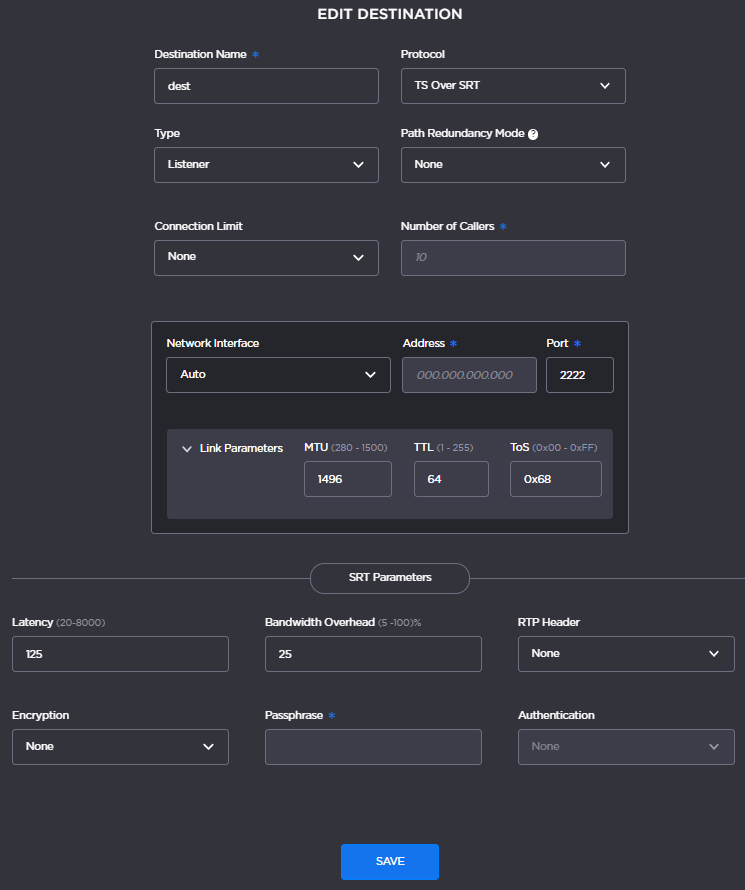
Task: Click the TTL field showing 64
Action: (x=451, y=479)
